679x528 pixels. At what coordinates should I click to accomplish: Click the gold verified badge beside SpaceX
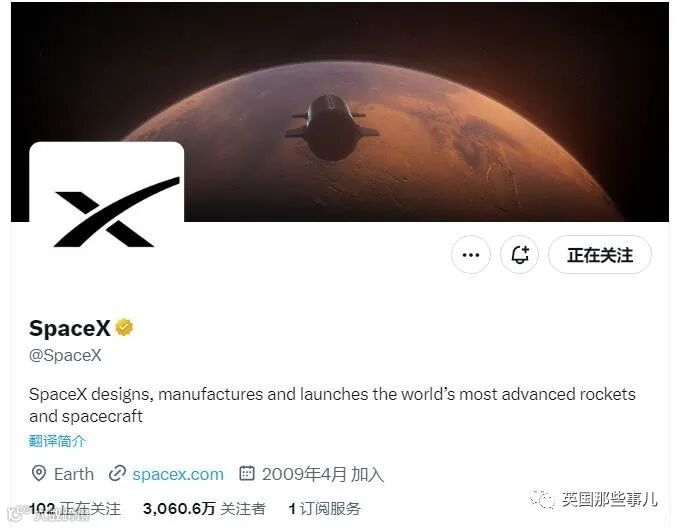124,327
